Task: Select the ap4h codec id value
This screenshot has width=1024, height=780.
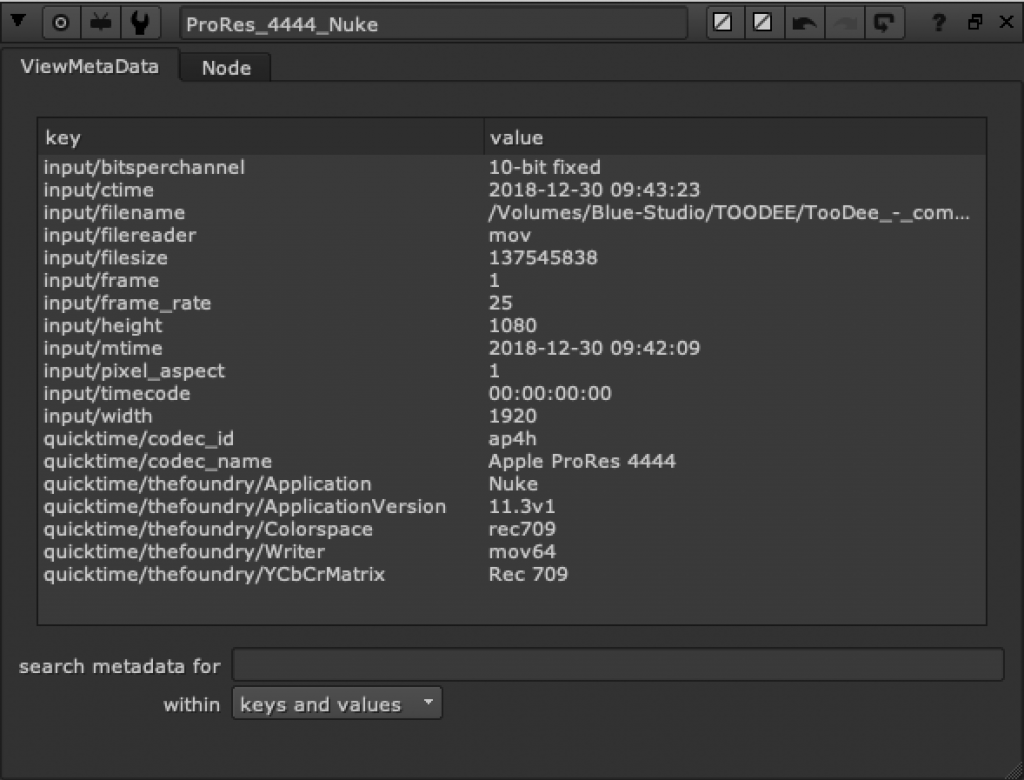Action: [x=513, y=438]
